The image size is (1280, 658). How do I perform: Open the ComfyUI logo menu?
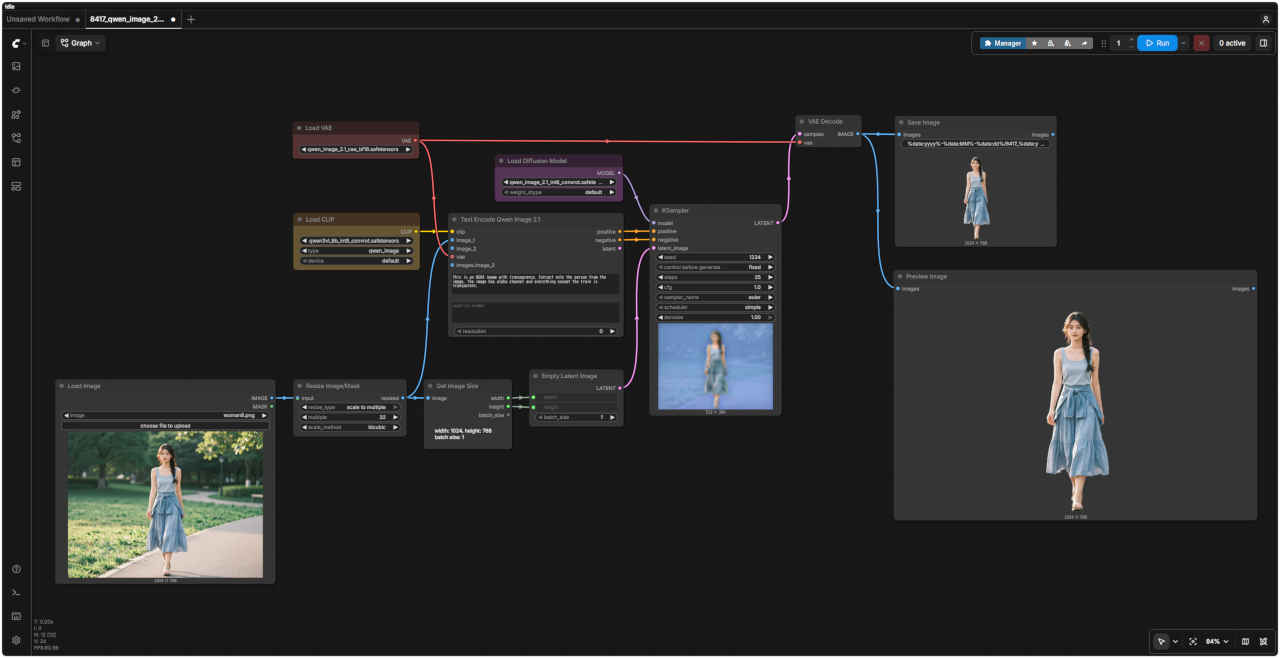coord(16,43)
